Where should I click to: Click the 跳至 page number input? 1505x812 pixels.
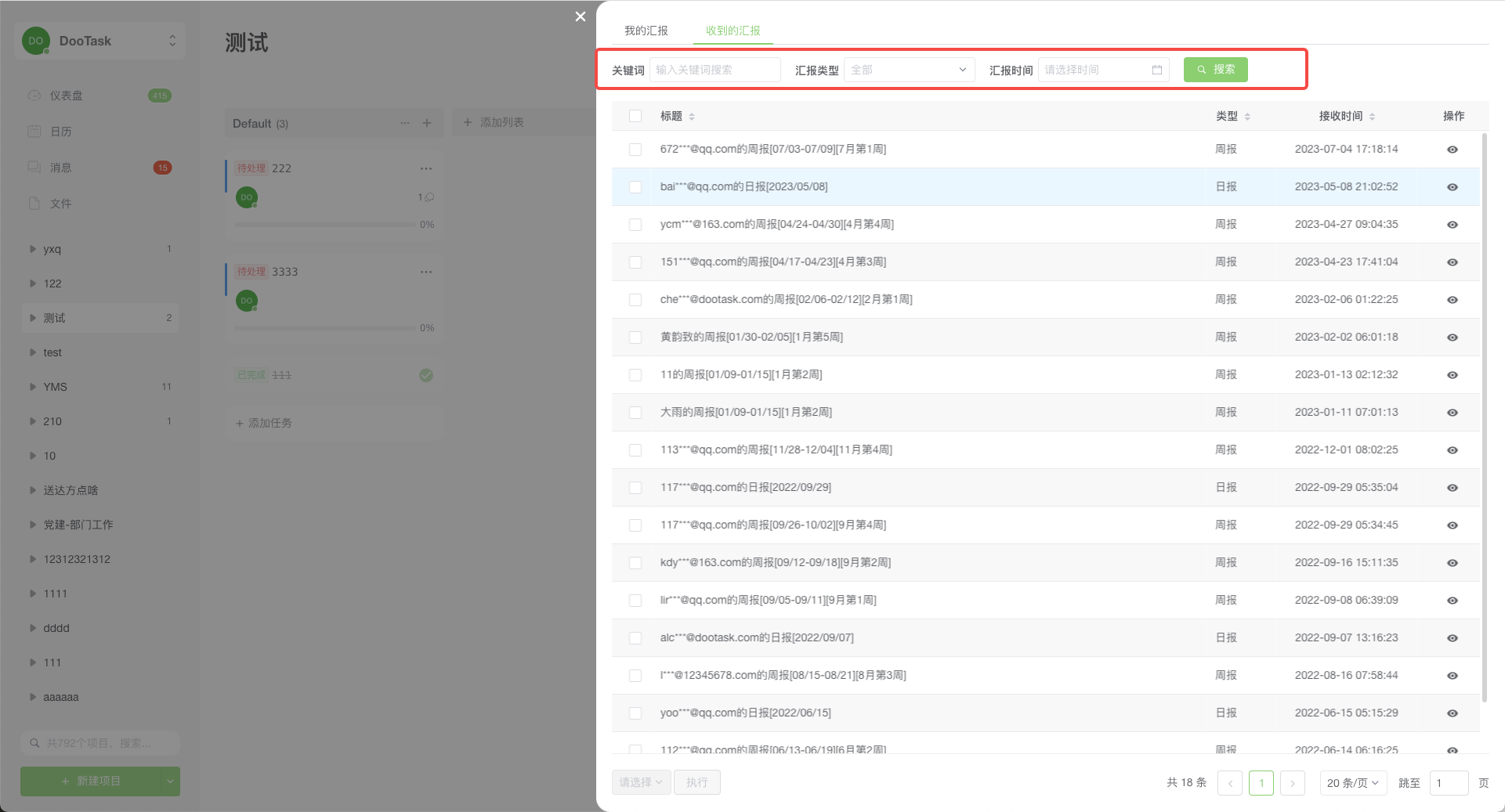pyautogui.click(x=1449, y=782)
